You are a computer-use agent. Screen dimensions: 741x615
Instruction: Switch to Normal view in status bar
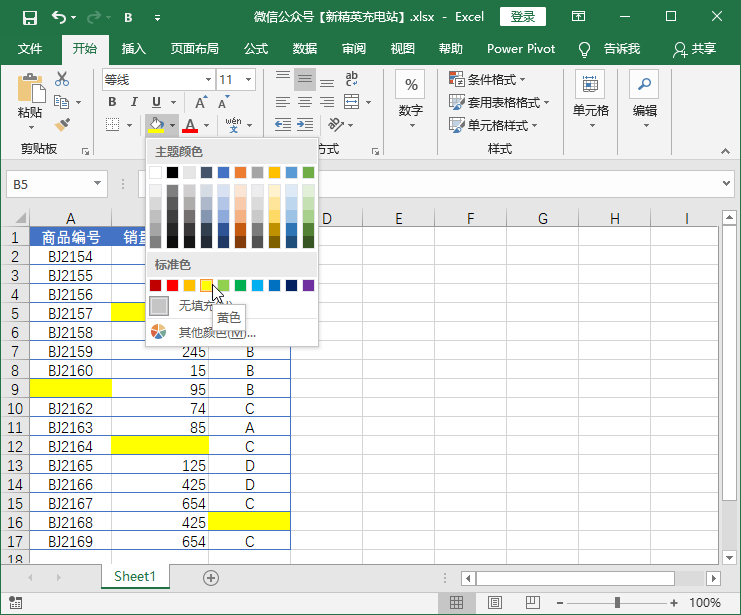(456, 603)
